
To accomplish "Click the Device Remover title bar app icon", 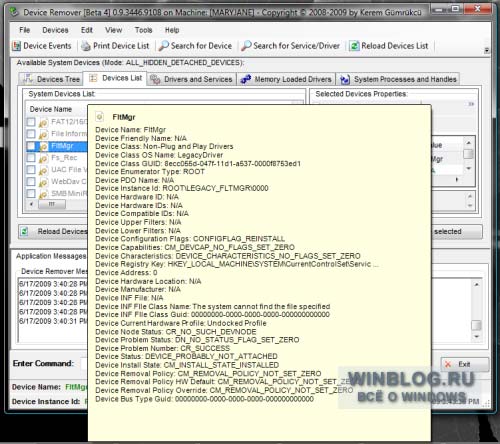I will coord(14,12).
